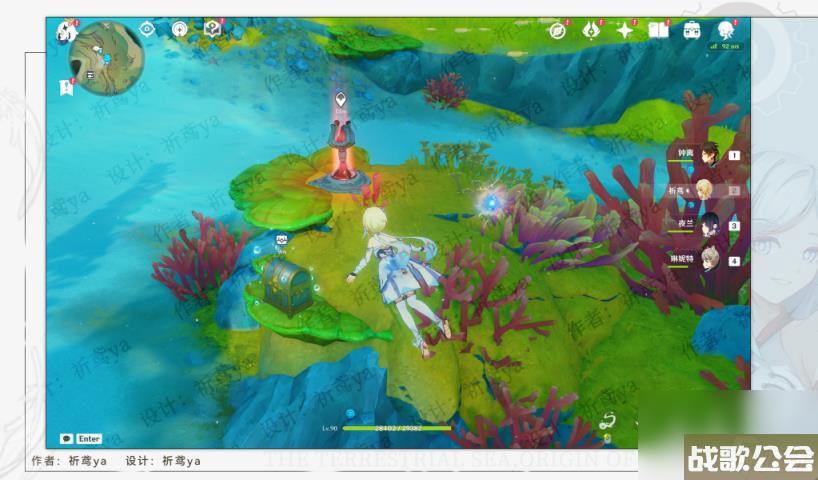Open the question-mark tutorial book icon
This screenshot has height=480, width=818.
[212, 29]
